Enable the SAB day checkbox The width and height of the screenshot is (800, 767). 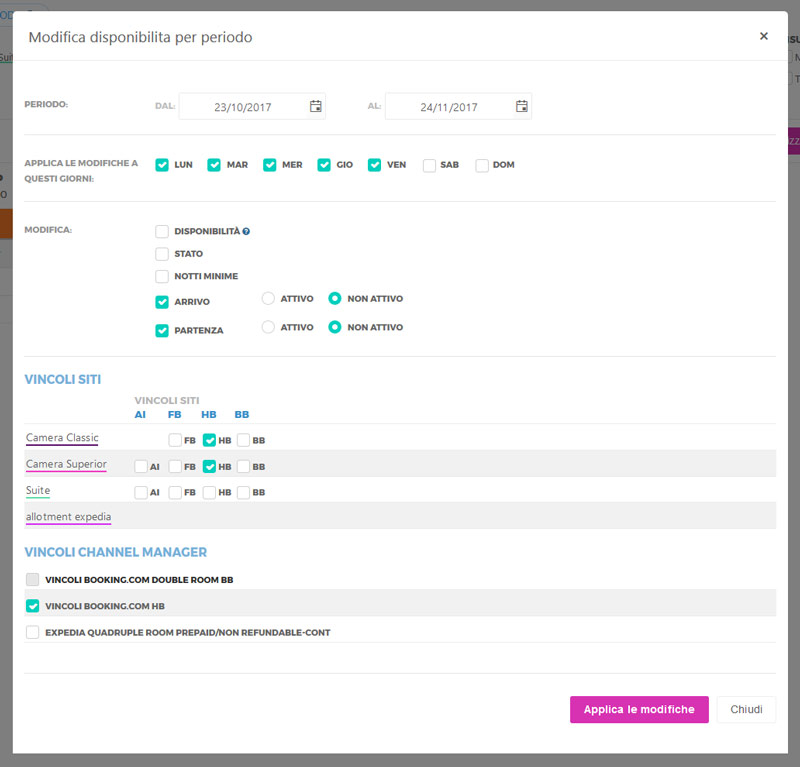(429, 165)
